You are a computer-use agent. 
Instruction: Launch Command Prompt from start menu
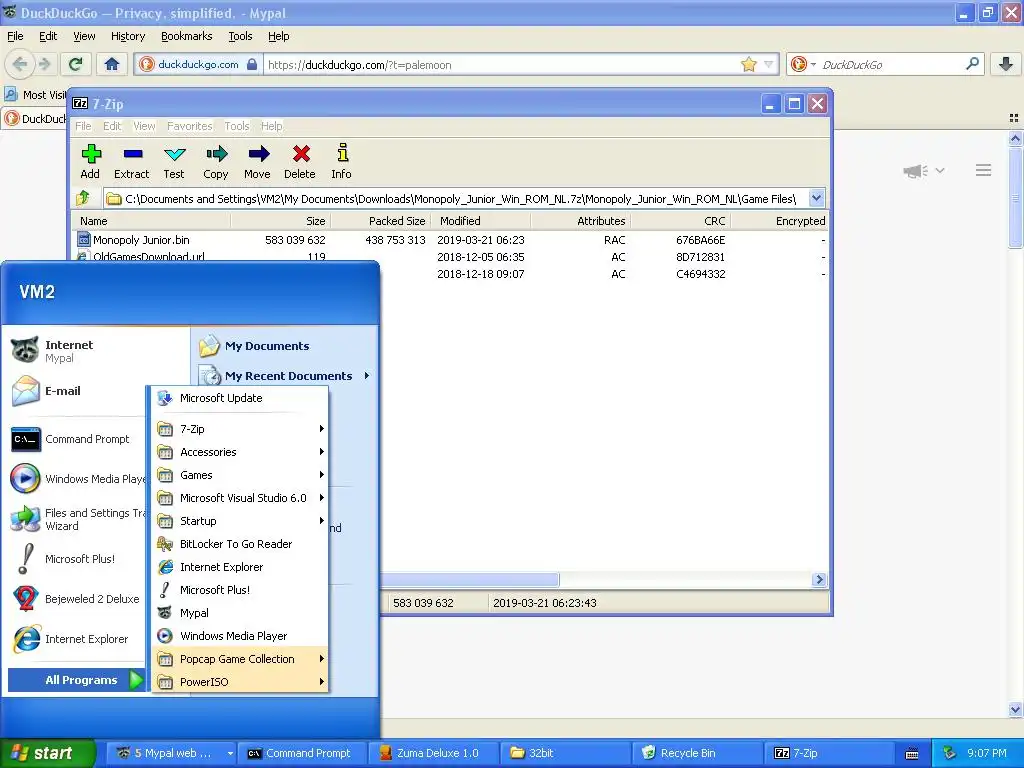[77, 440]
